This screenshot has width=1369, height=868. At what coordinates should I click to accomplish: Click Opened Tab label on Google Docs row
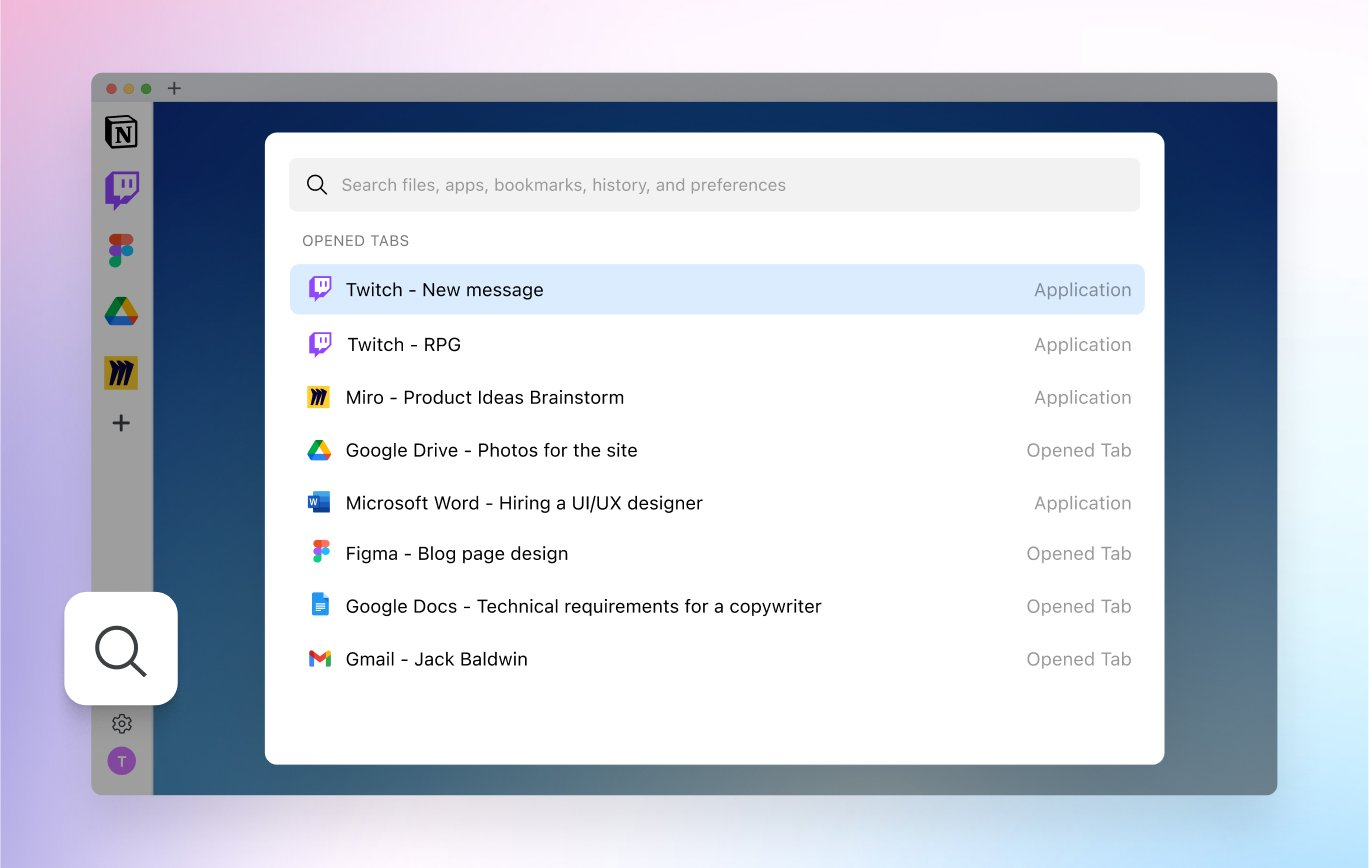click(x=1079, y=606)
